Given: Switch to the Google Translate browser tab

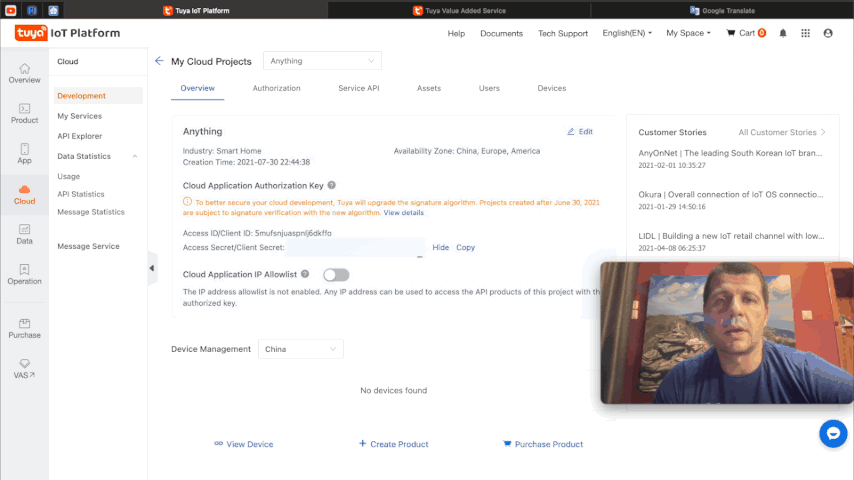Looking at the screenshot, I should point(722,10).
